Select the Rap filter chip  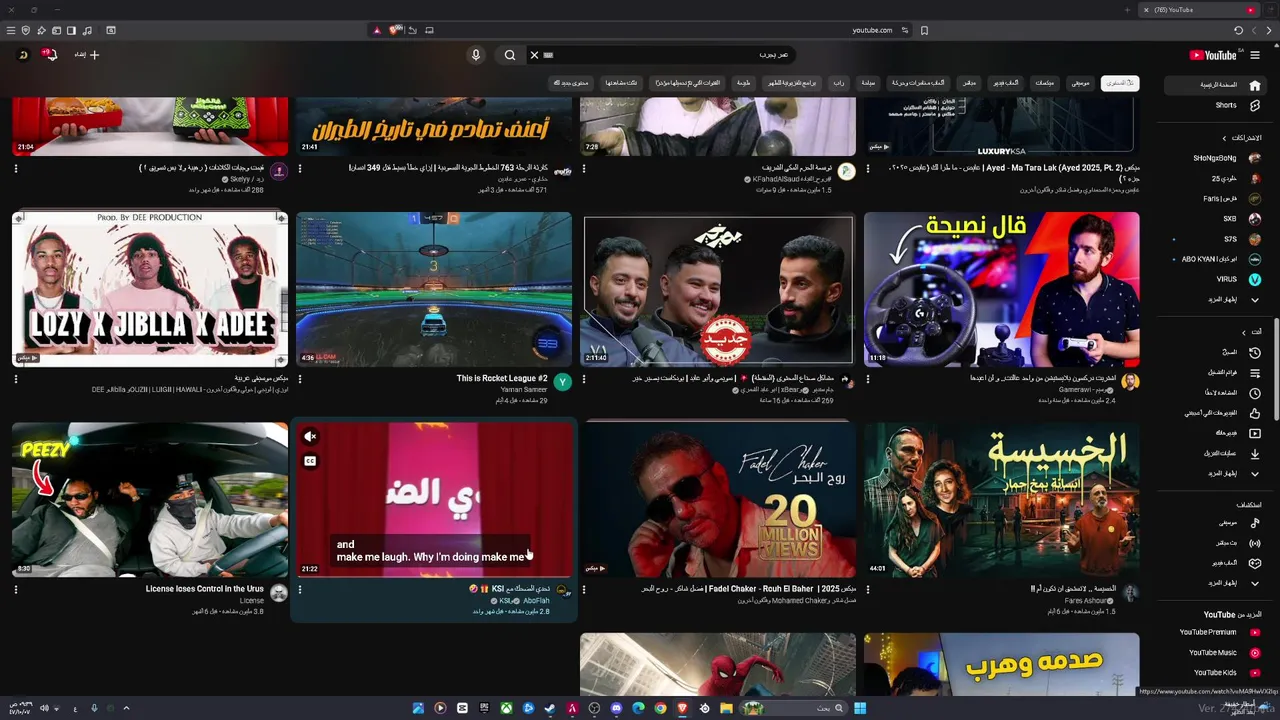838,83
